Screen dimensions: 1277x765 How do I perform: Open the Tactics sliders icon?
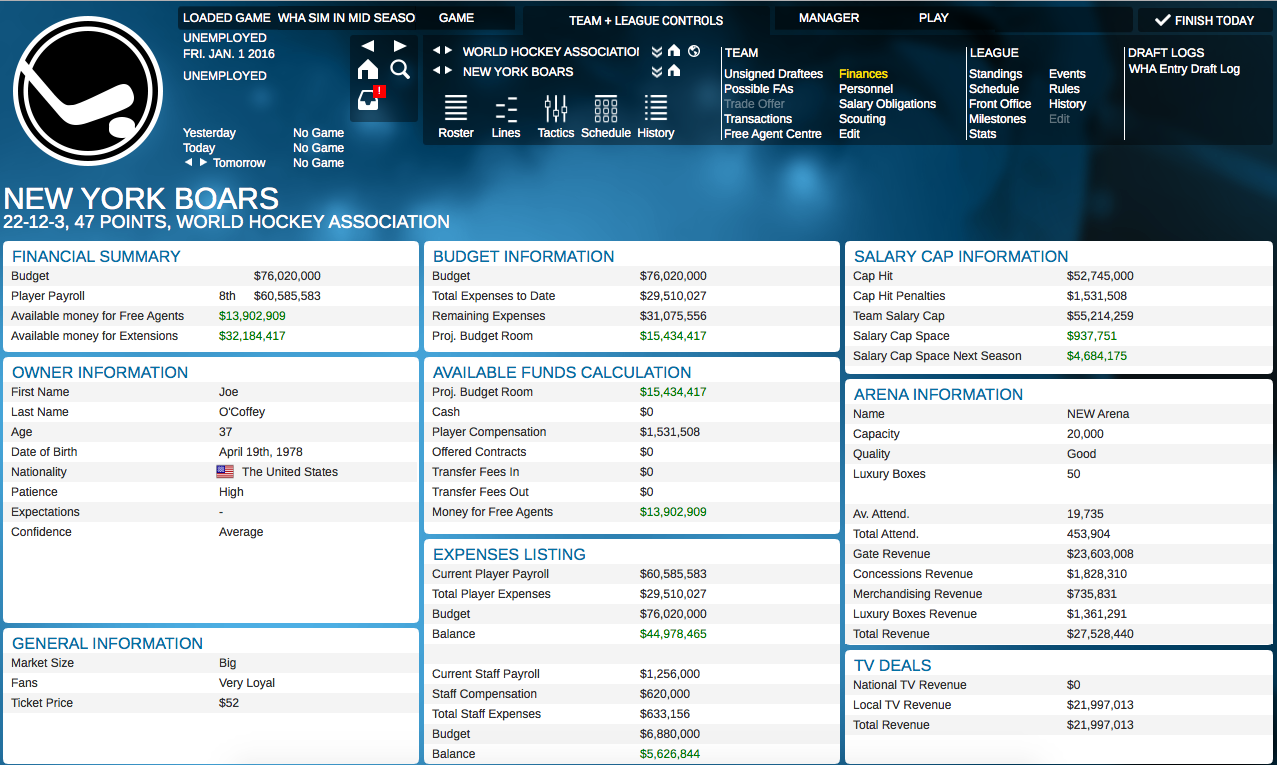pyautogui.click(x=555, y=116)
